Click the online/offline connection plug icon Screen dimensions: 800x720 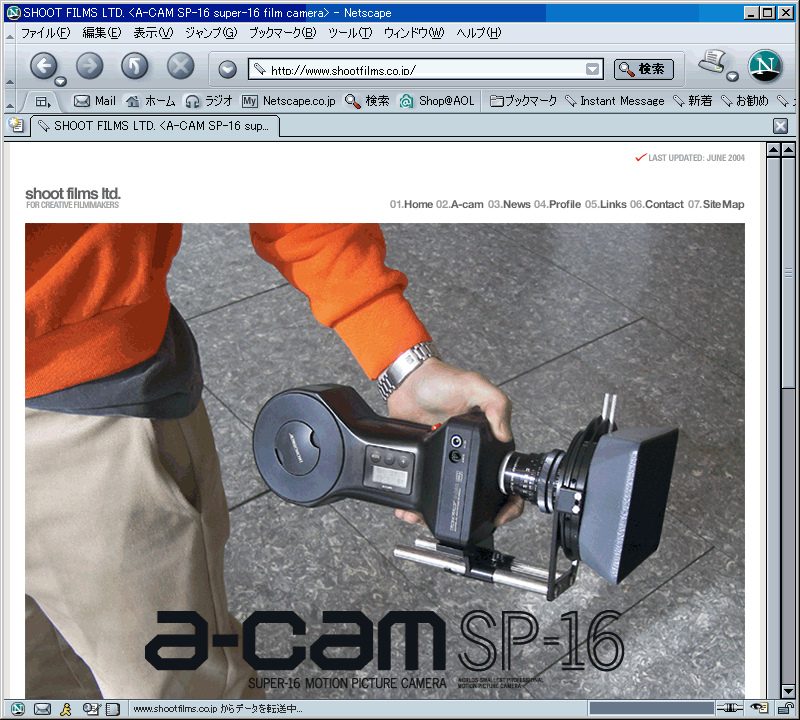coord(730,708)
